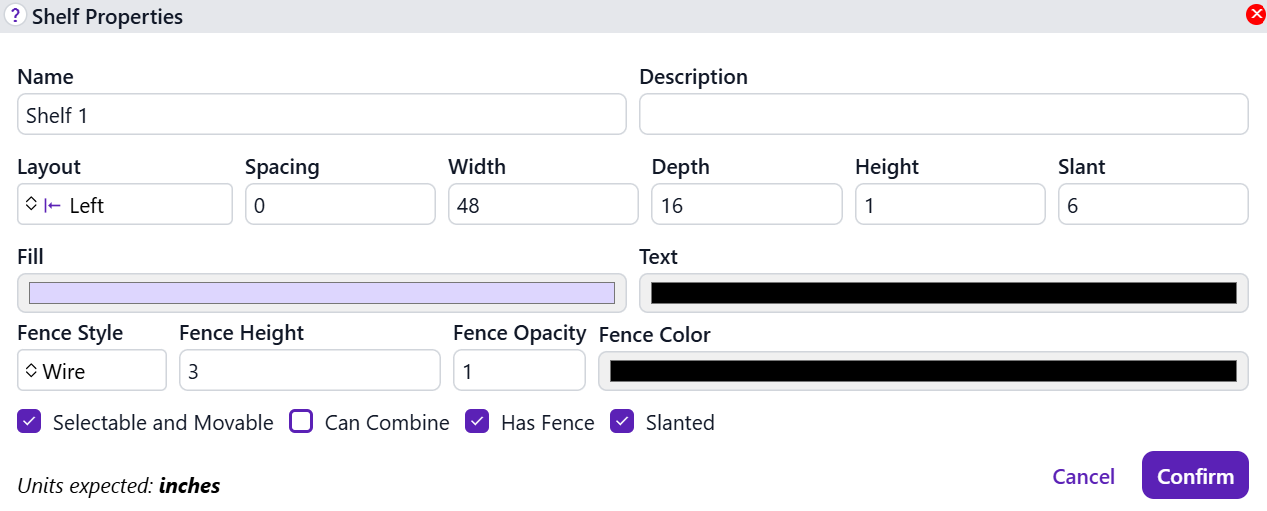1267x511 pixels.
Task: Open the Fence Style dropdown
Action: [91, 371]
